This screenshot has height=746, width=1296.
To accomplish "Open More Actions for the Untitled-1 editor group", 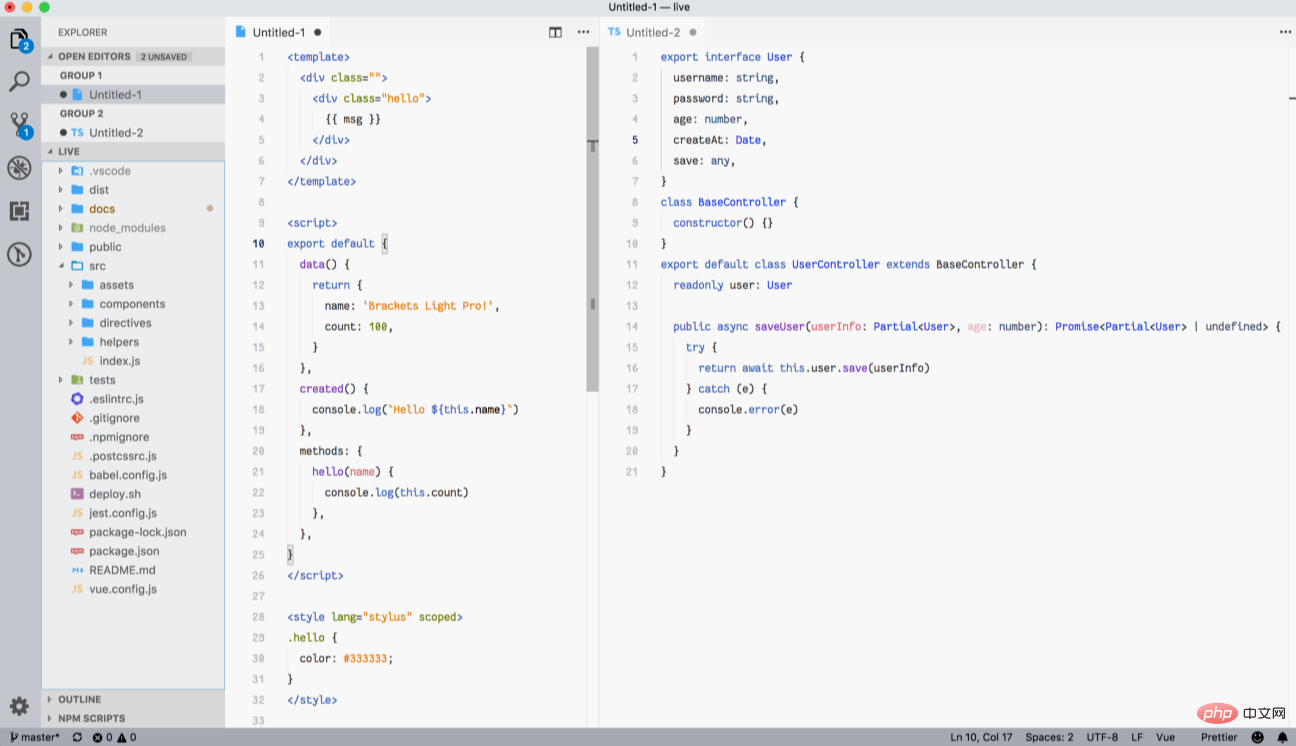I will (x=583, y=32).
